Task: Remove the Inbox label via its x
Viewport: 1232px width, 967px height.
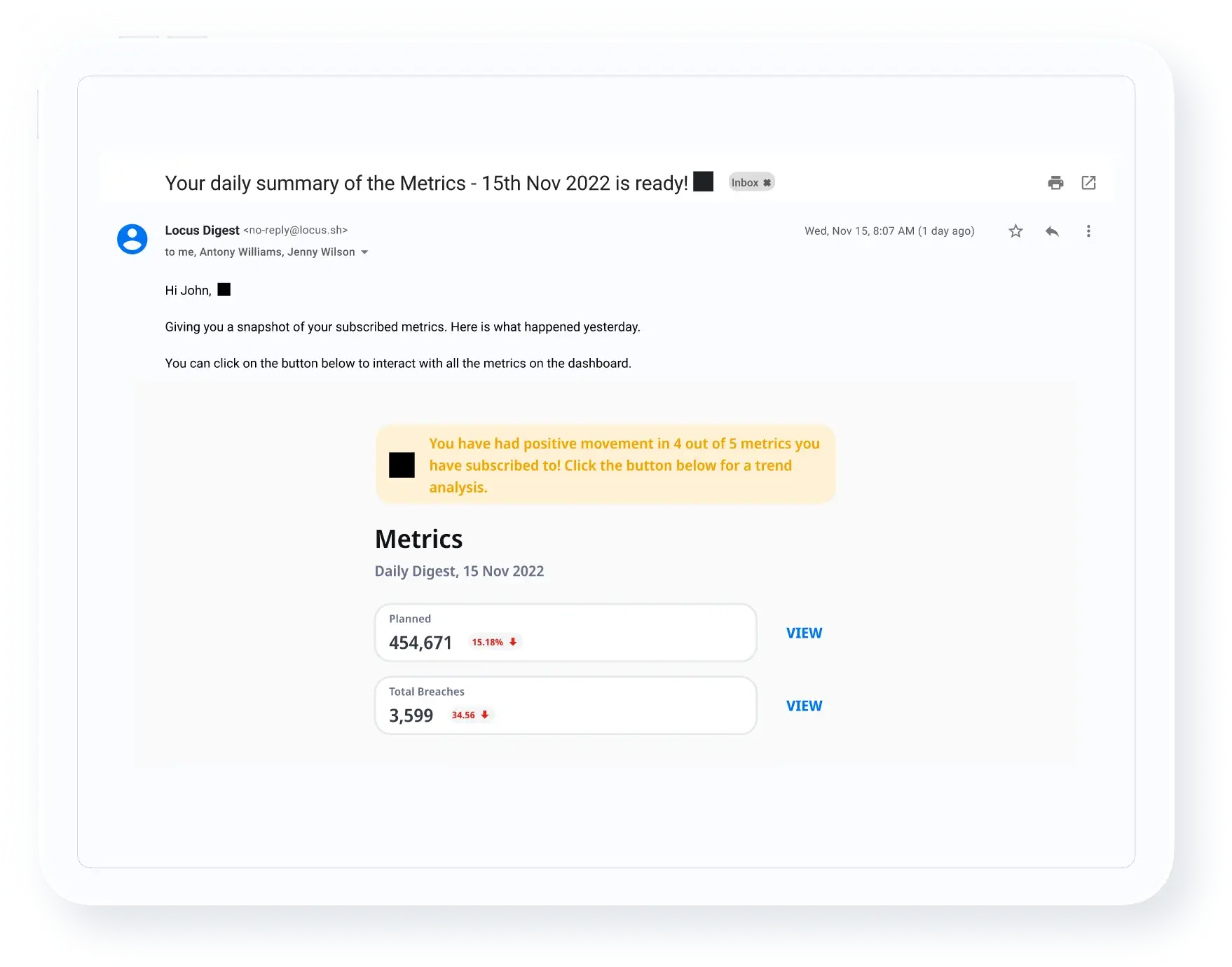Action: (x=767, y=183)
